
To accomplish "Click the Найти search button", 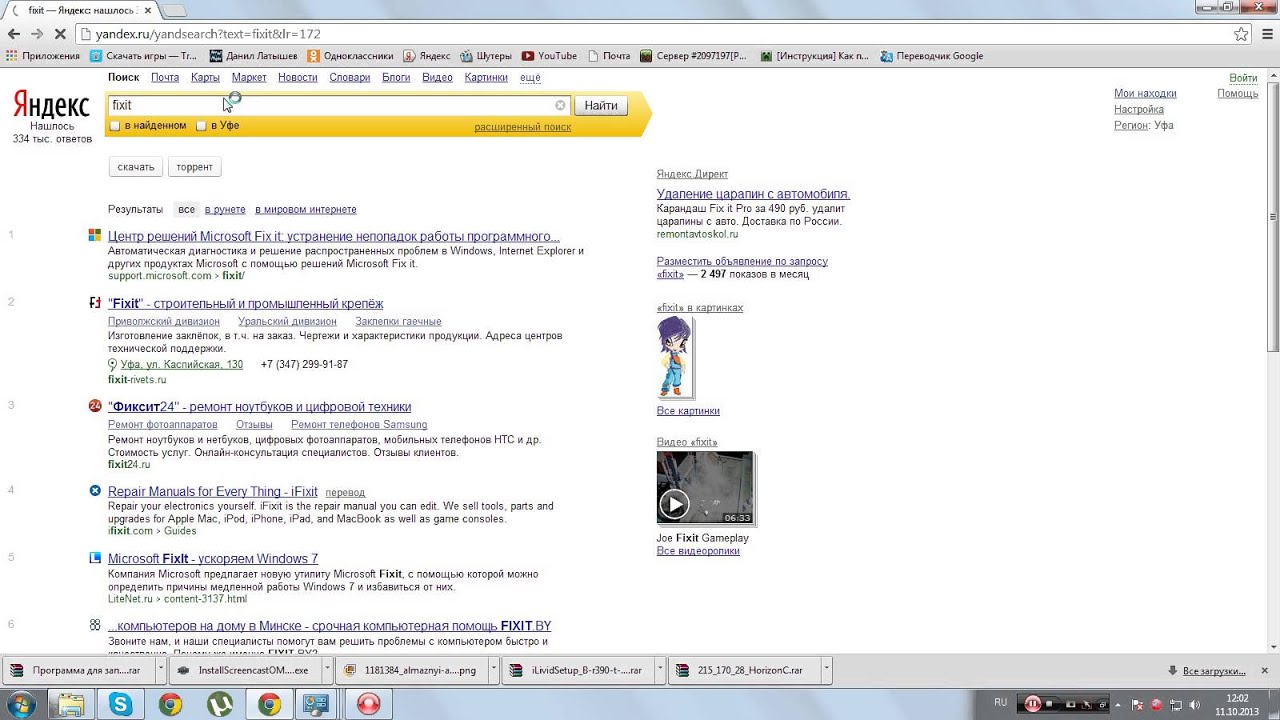I will (601, 105).
